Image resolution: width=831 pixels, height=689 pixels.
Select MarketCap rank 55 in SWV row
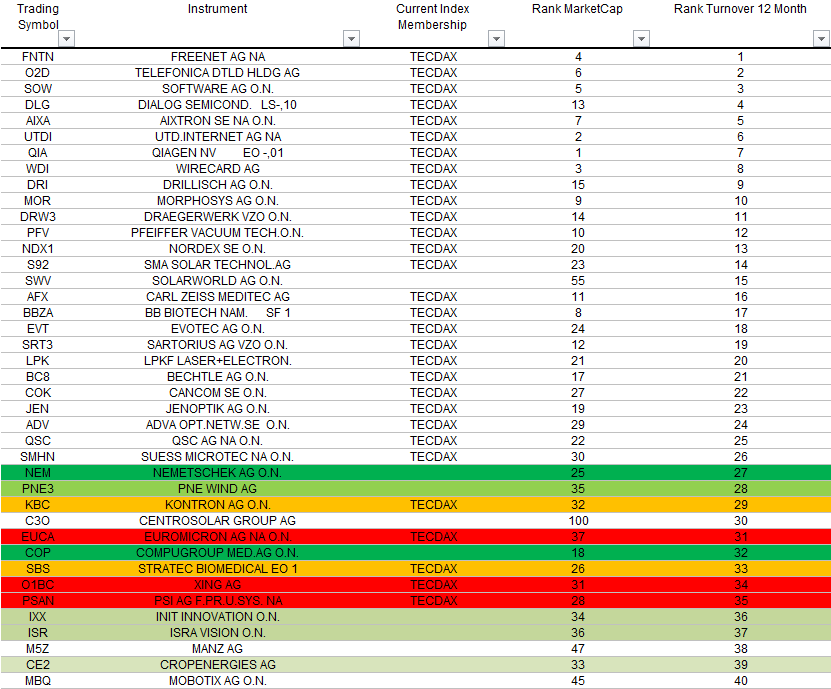pyautogui.click(x=578, y=280)
